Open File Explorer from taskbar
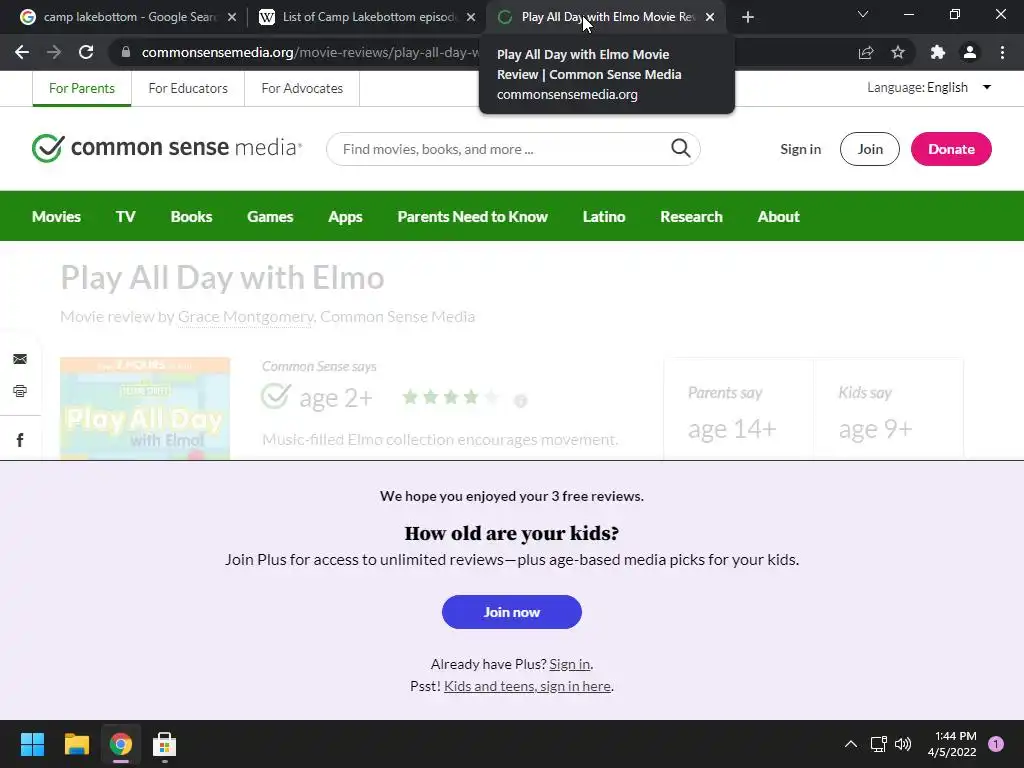 click(x=76, y=744)
